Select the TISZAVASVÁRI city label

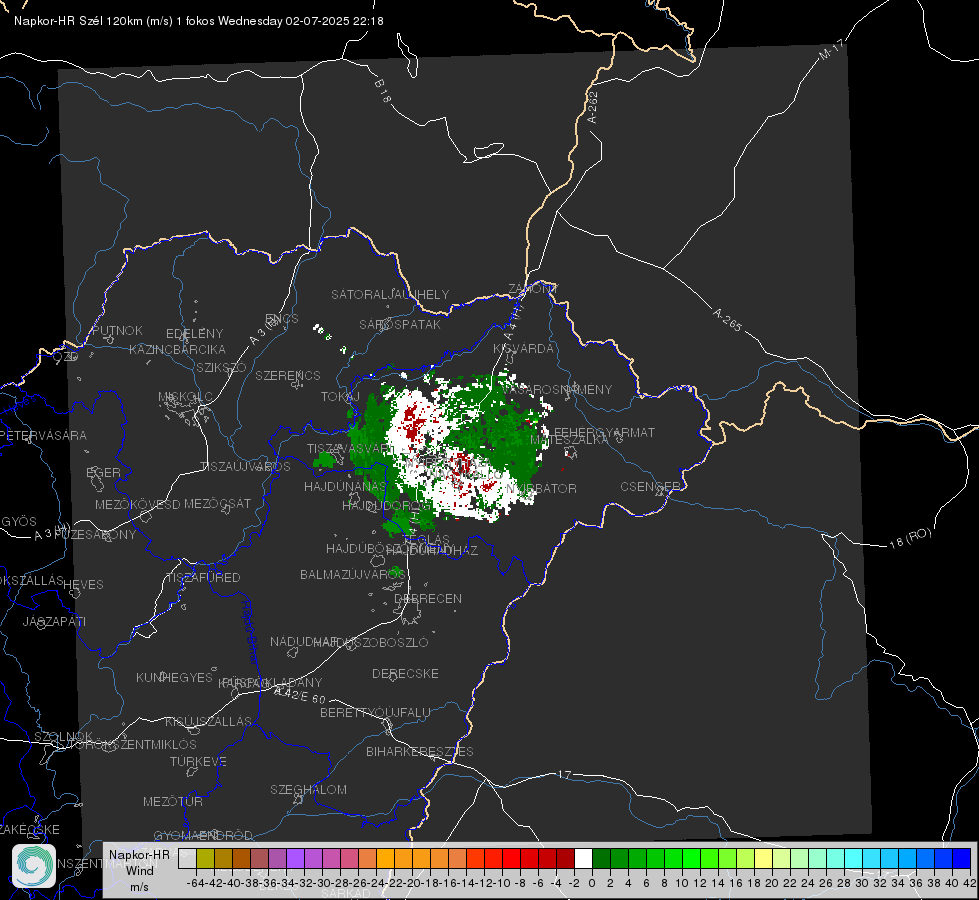350,448
